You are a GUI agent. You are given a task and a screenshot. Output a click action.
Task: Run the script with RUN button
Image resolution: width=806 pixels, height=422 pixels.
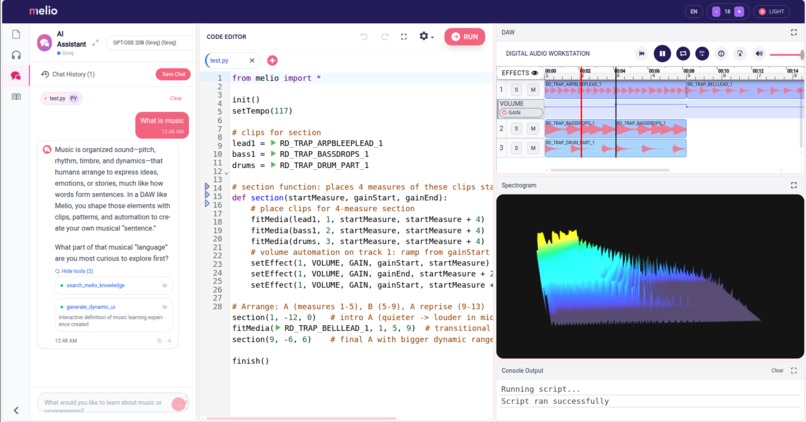pos(465,36)
